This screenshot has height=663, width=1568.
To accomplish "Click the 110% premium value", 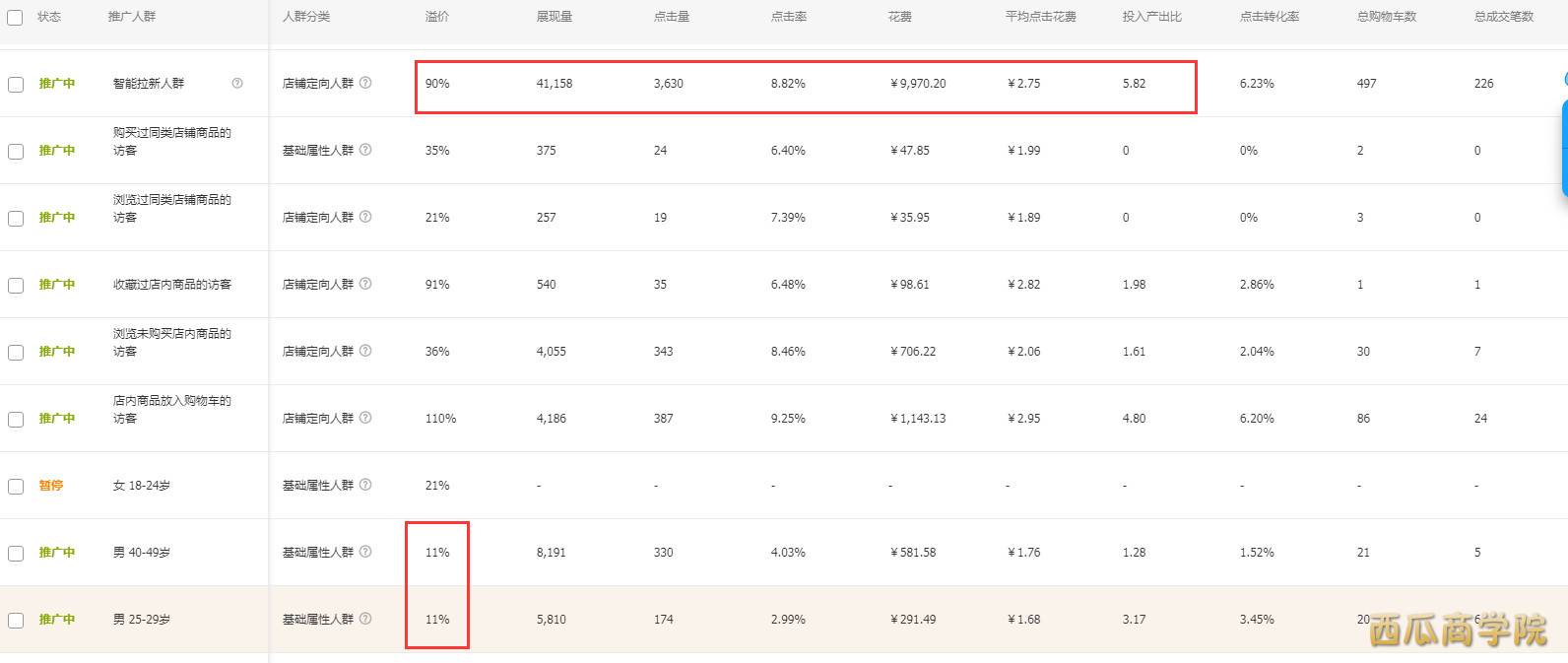I will (x=441, y=419).
